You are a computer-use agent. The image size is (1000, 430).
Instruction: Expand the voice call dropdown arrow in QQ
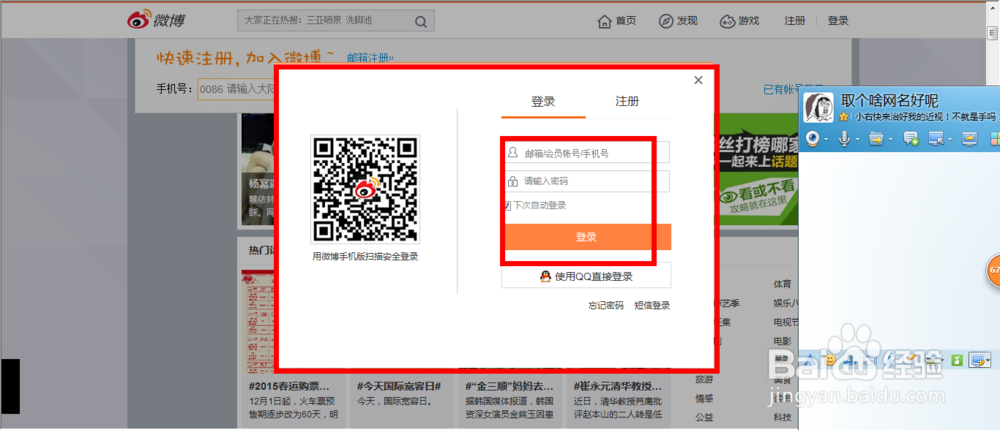pos(858,139)
